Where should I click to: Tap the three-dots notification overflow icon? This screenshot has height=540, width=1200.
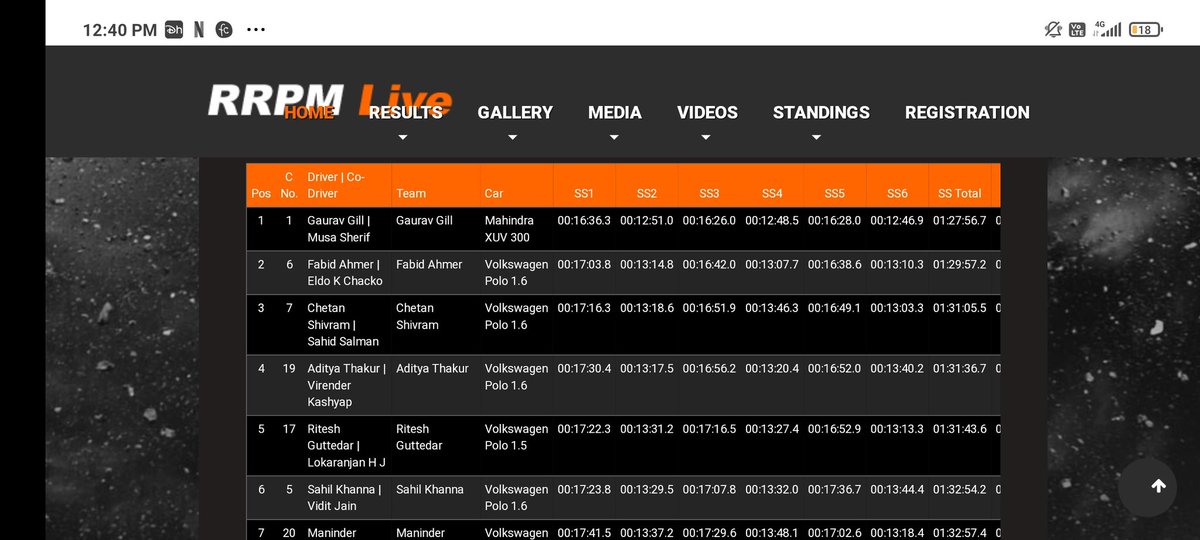coord(256,30)
